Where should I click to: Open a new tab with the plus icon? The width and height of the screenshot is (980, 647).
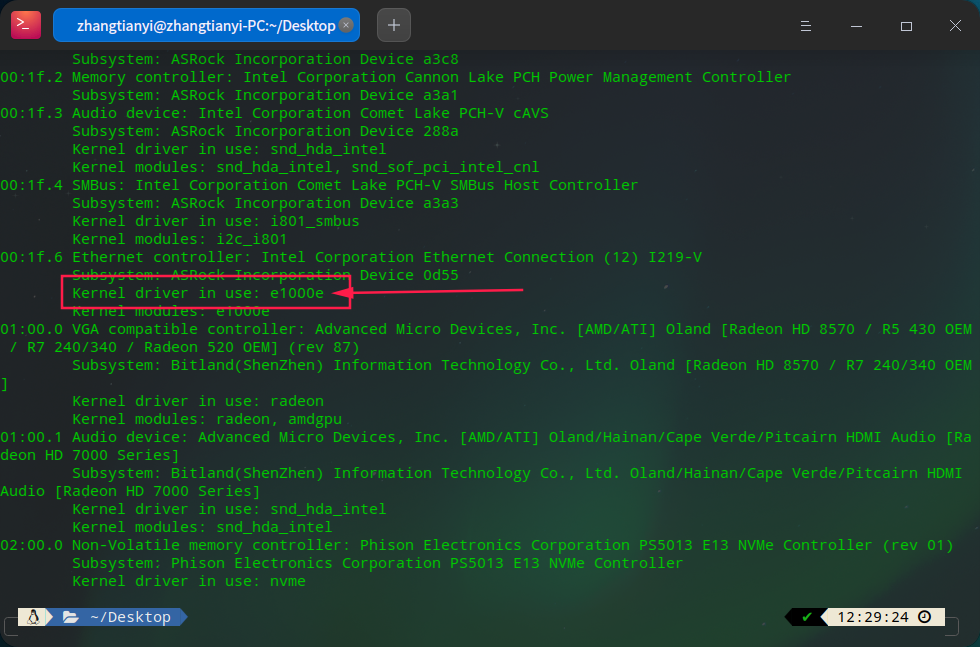(x=393, y=24)
